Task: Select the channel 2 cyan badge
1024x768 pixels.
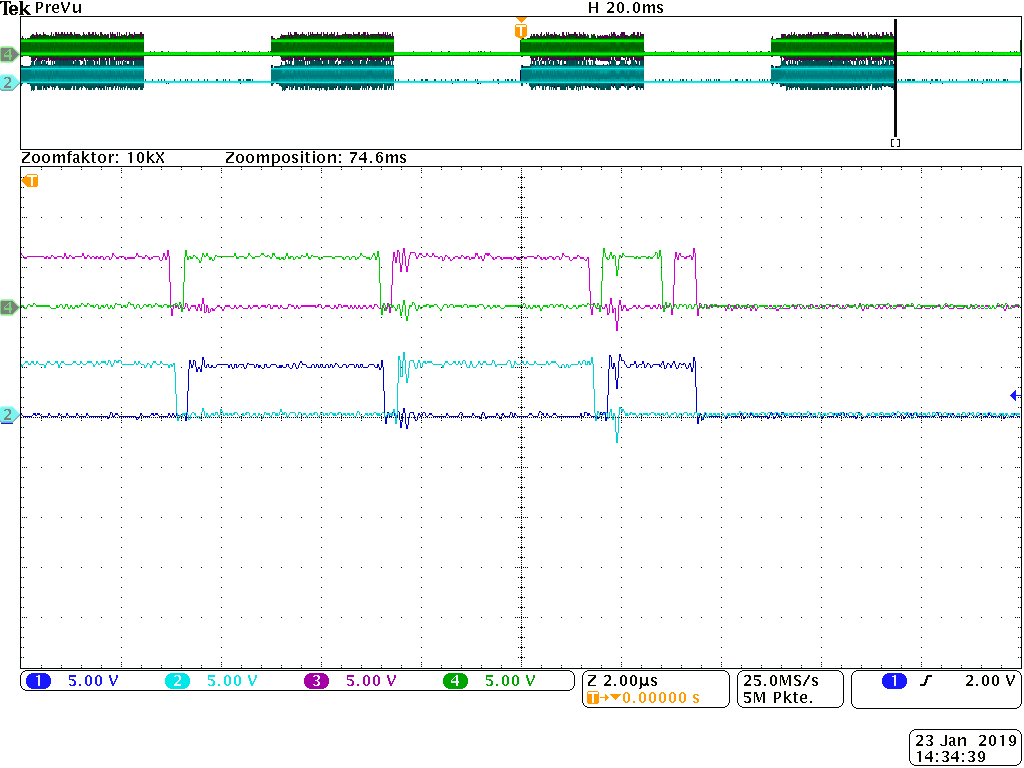Action: [x=177, y=681]
